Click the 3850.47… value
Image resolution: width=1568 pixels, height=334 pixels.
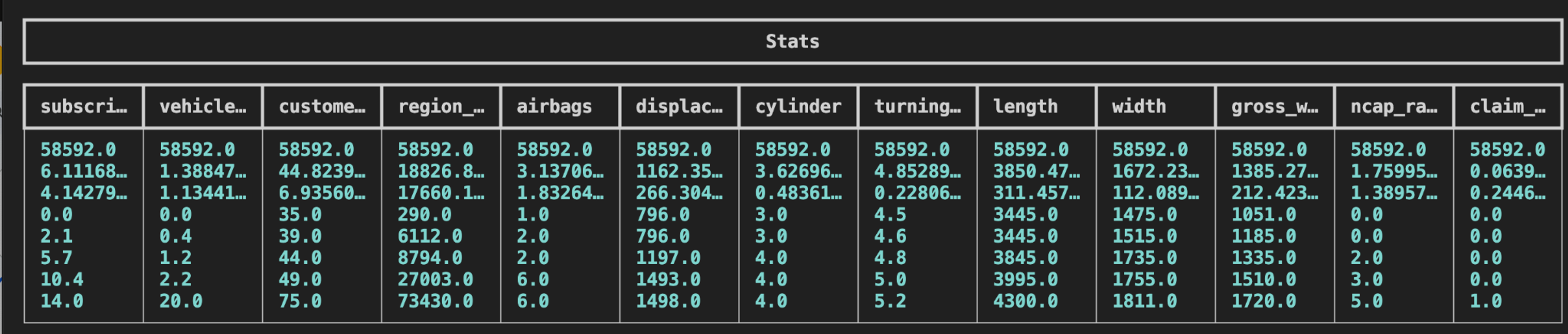[x=1037, y=172]
